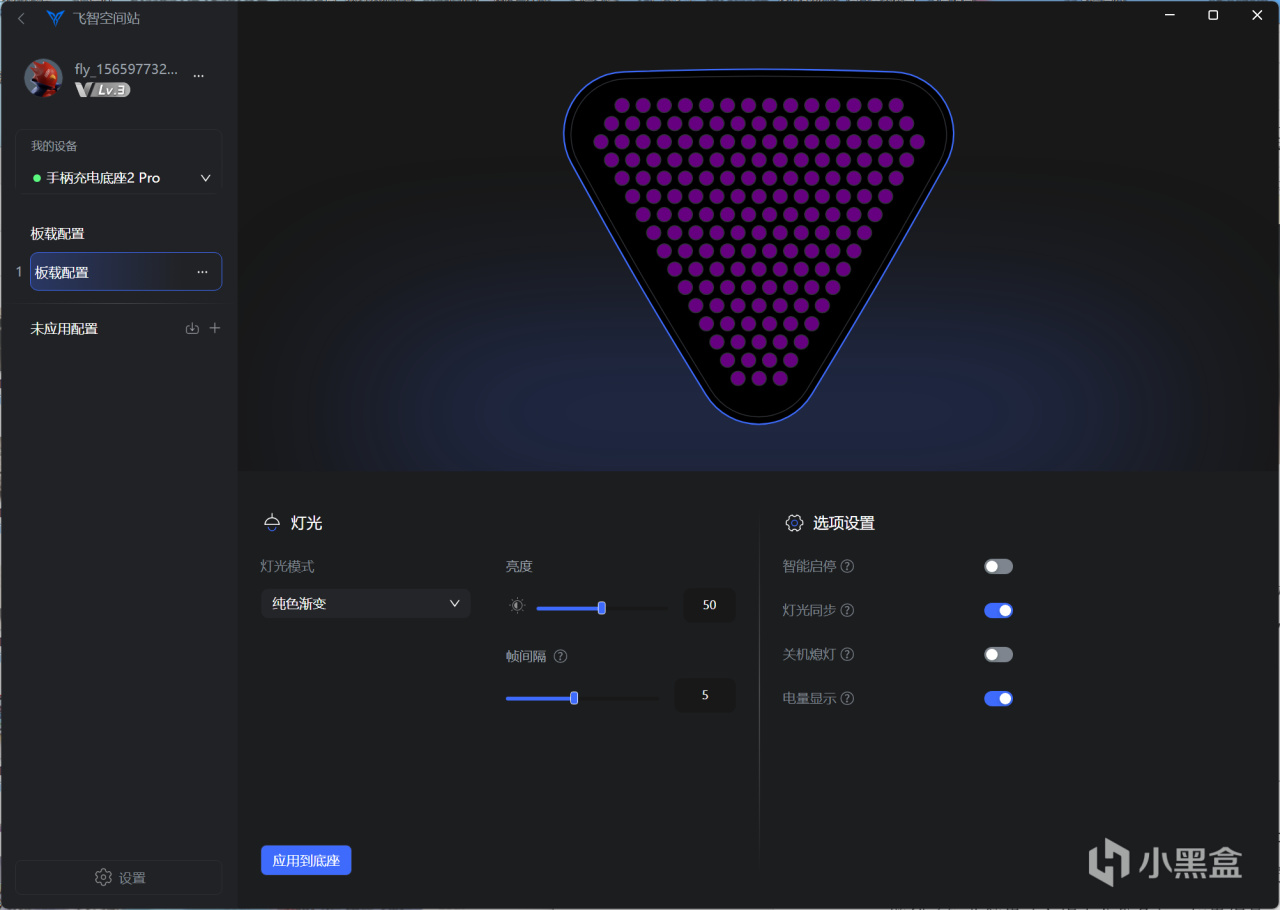1280x910 pixels.
Task: Select the 板载配置 profile numbered 1
Action: [x=126, y=272]
